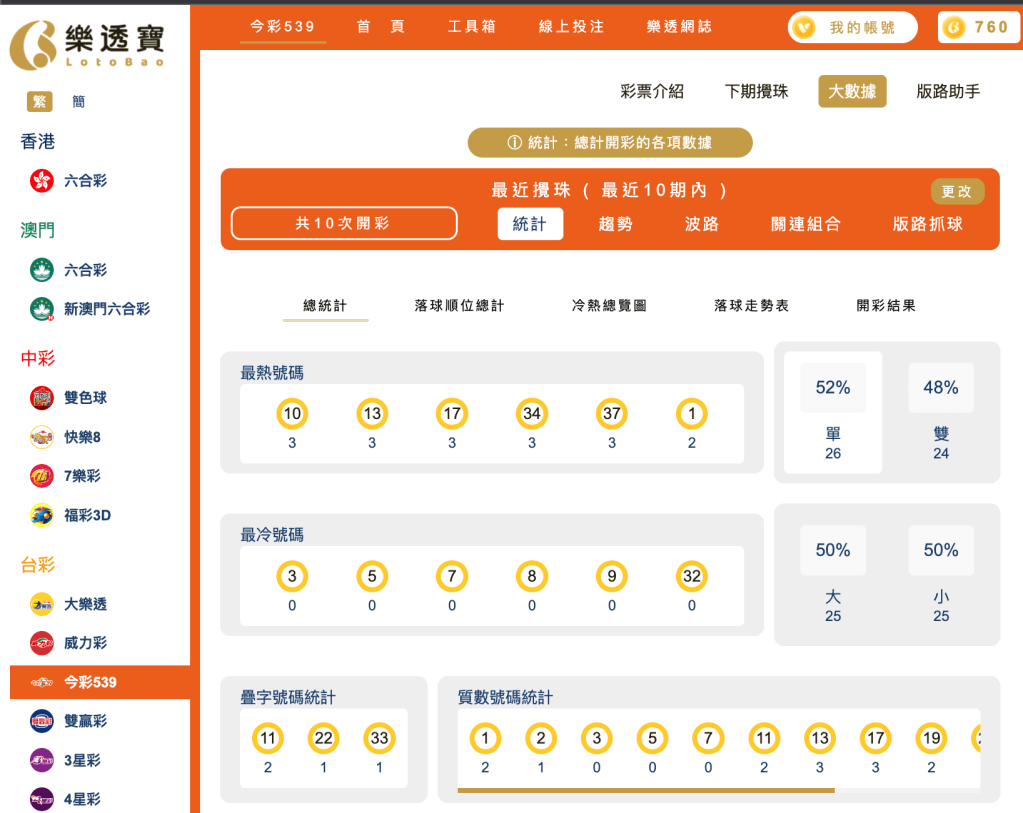Click the 共10次開彩 button
The width and height of the screenshot is (1023, 813).
click(343, 224)
